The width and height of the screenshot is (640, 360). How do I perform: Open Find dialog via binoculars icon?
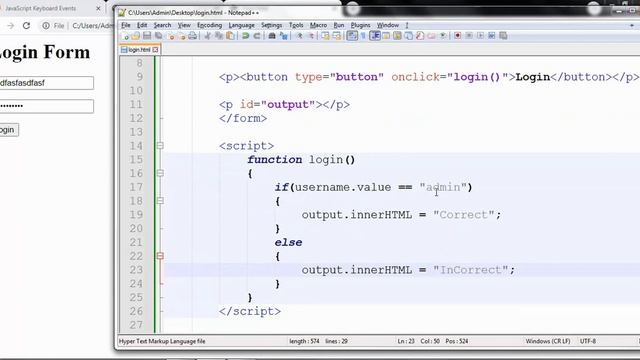pos(272,36)
